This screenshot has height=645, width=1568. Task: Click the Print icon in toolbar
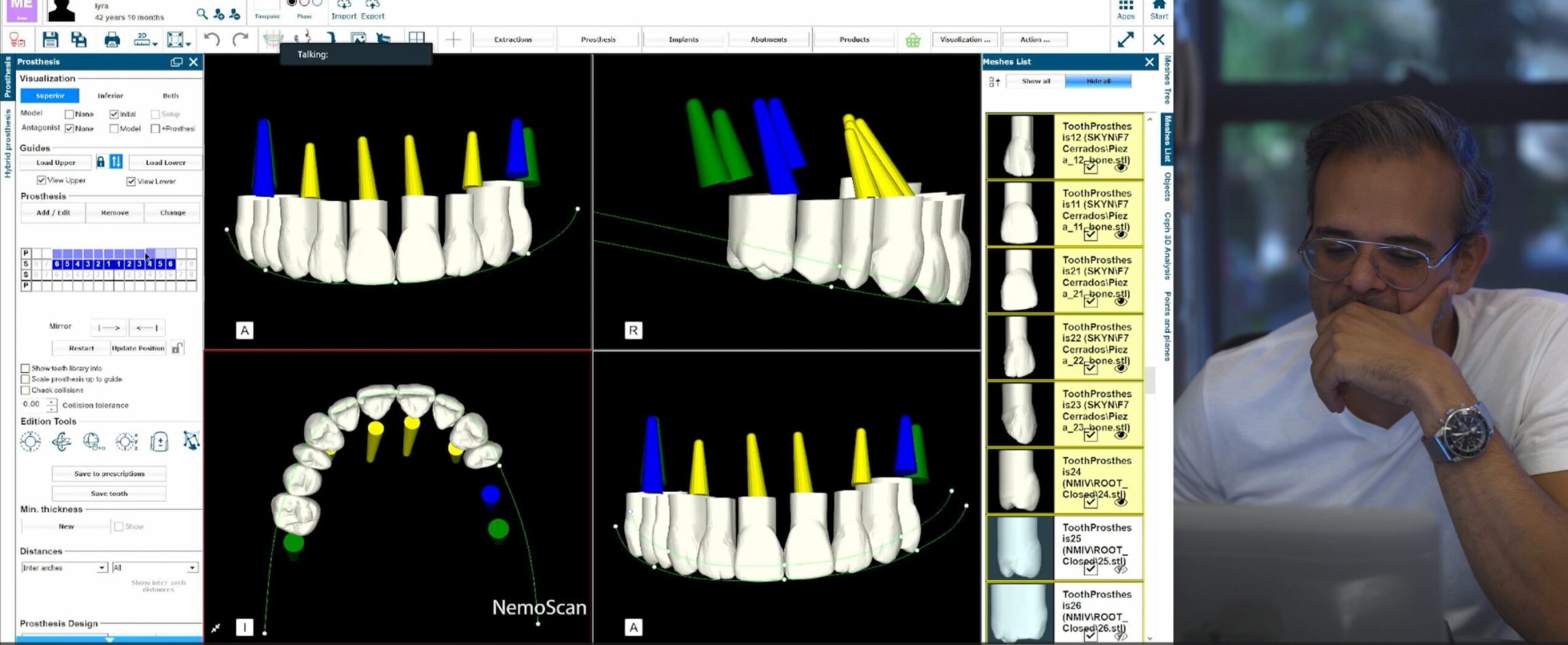(x=112, y=40)
